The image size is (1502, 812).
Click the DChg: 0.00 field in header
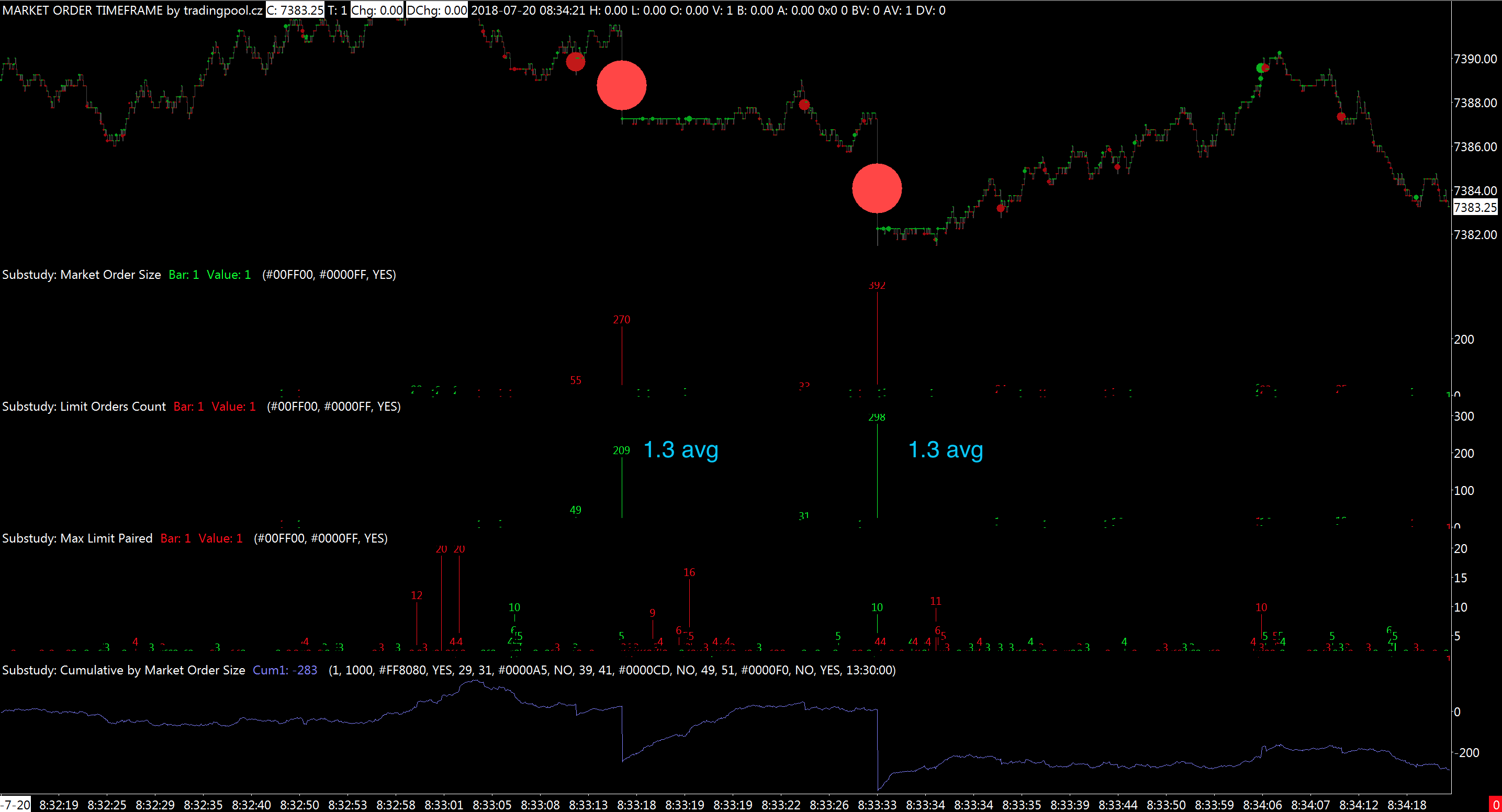coord(436,10)
